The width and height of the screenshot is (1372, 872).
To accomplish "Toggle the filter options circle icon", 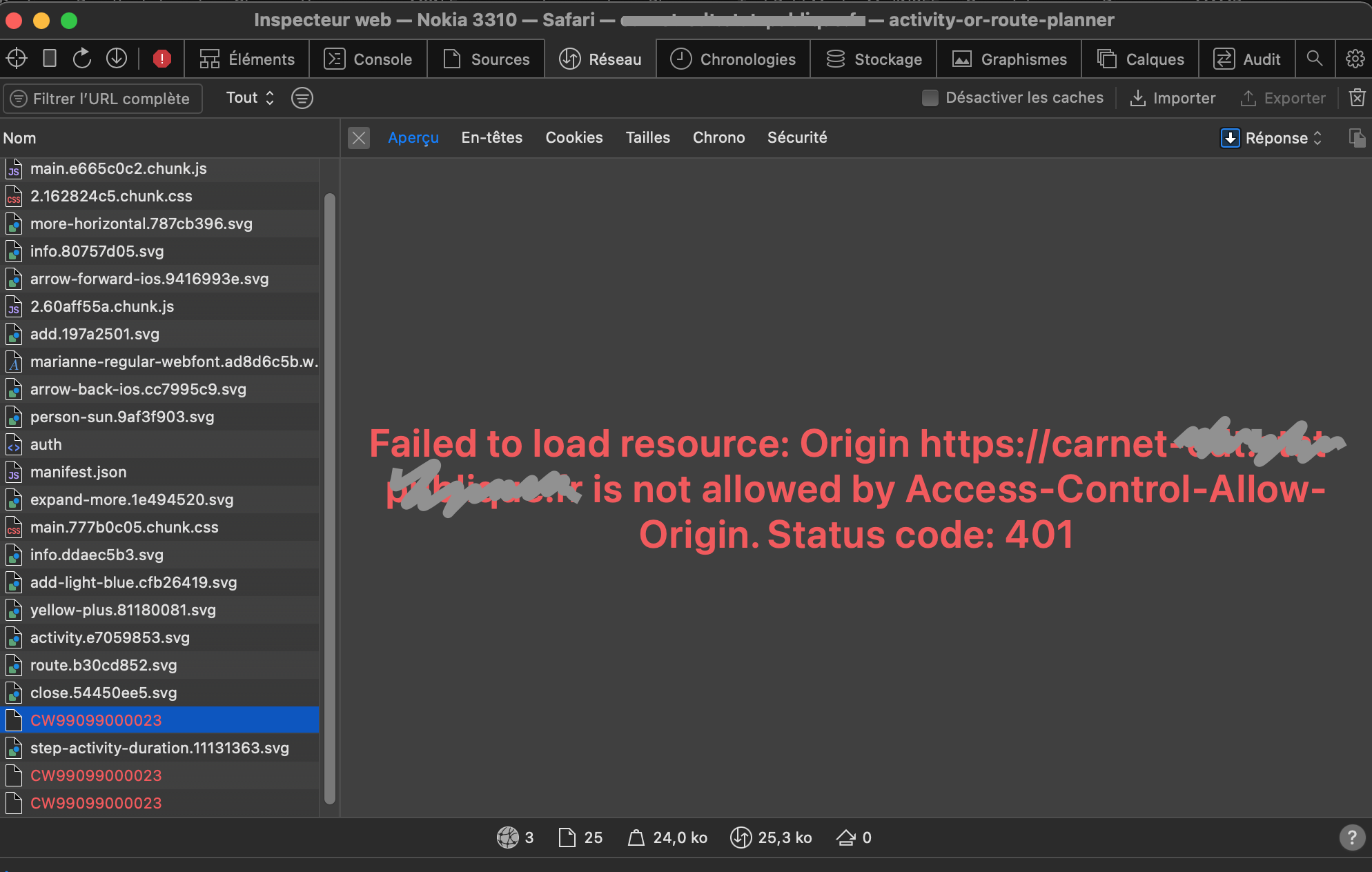I will tap(302, 98).
